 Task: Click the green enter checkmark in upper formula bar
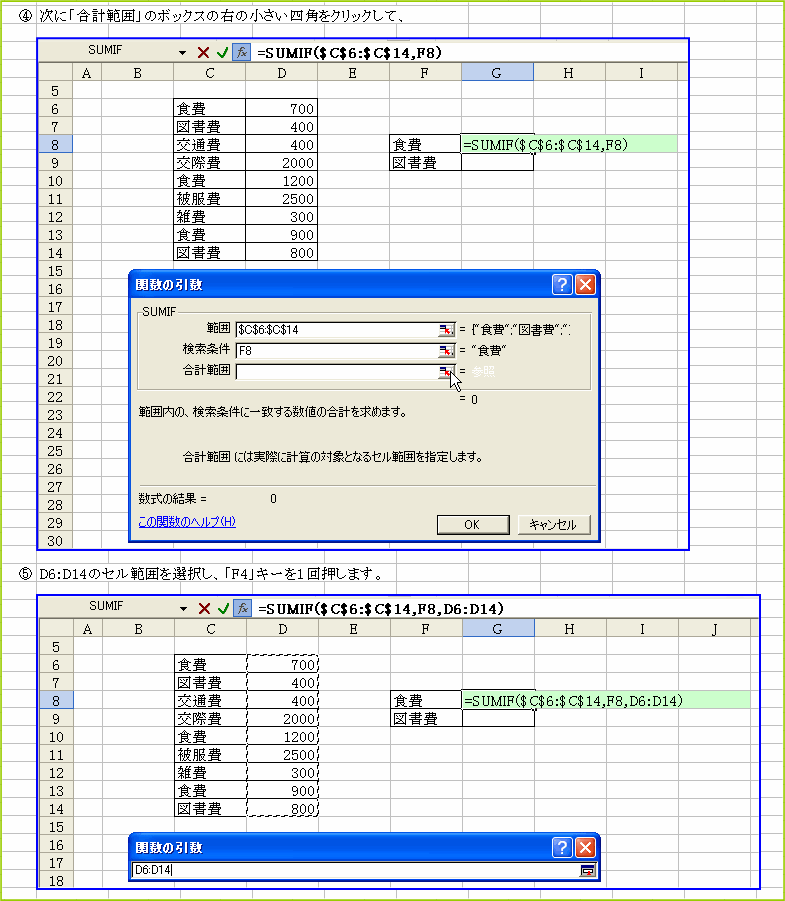pos(222,53)
